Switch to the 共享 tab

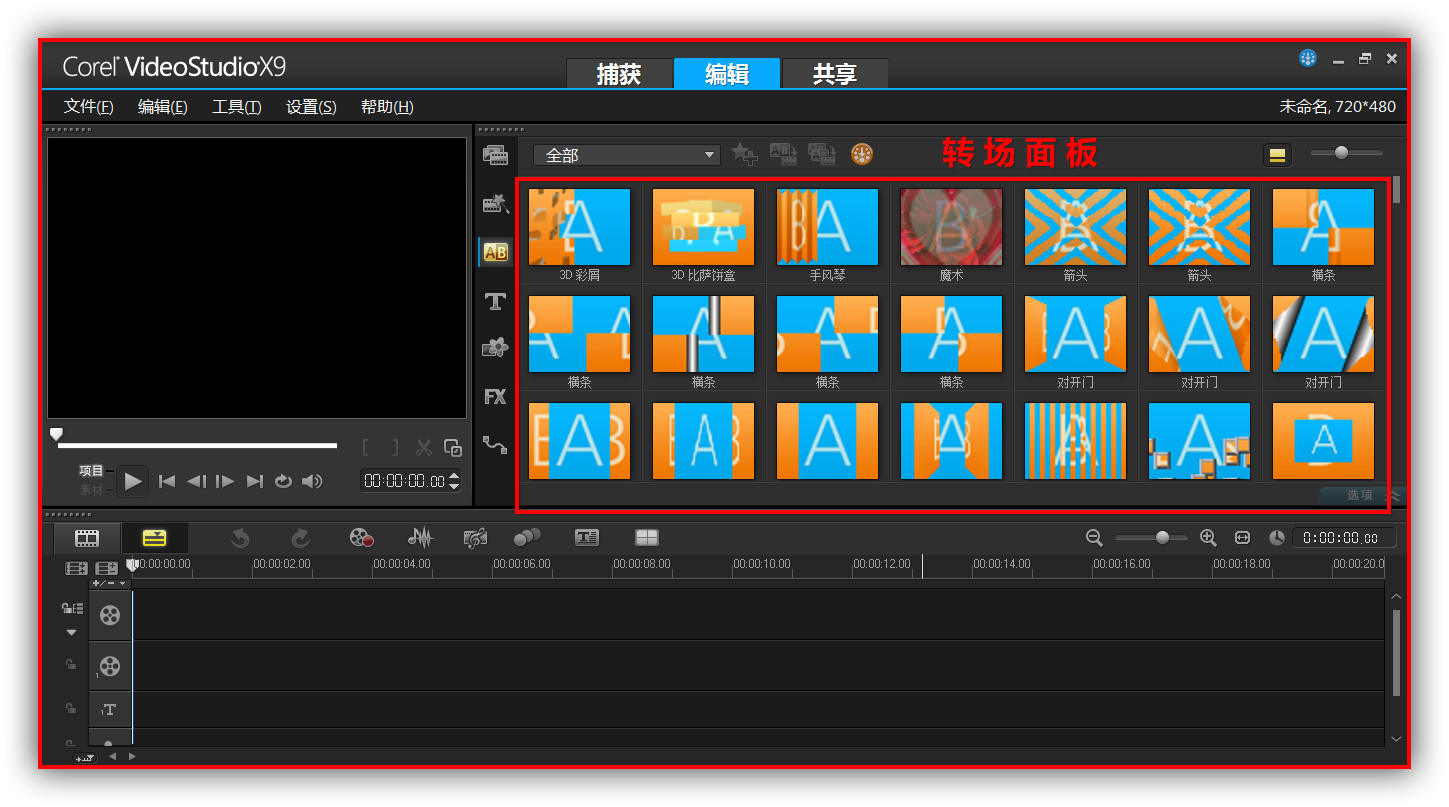[835, 73]
